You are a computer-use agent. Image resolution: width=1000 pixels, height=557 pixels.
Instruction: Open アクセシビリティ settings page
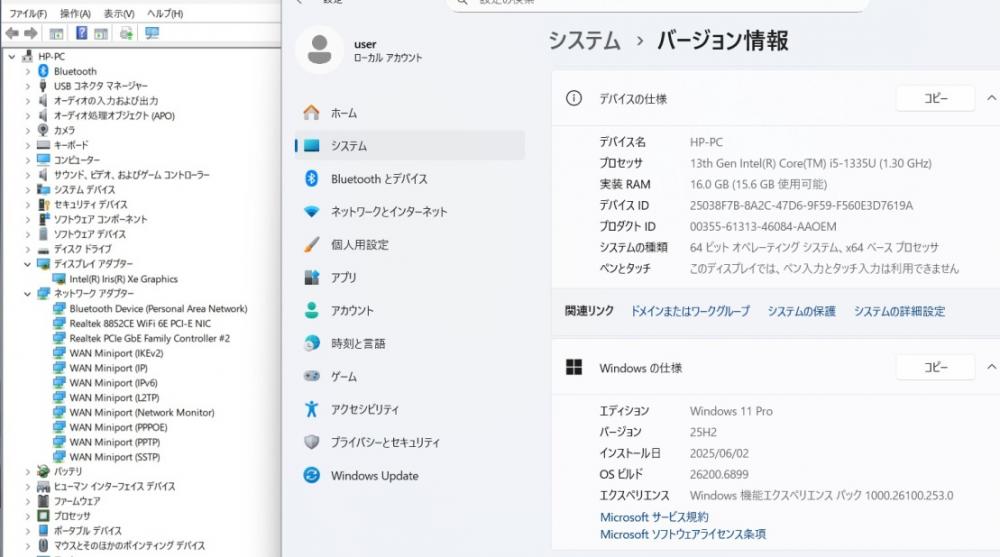click(409, 409)
